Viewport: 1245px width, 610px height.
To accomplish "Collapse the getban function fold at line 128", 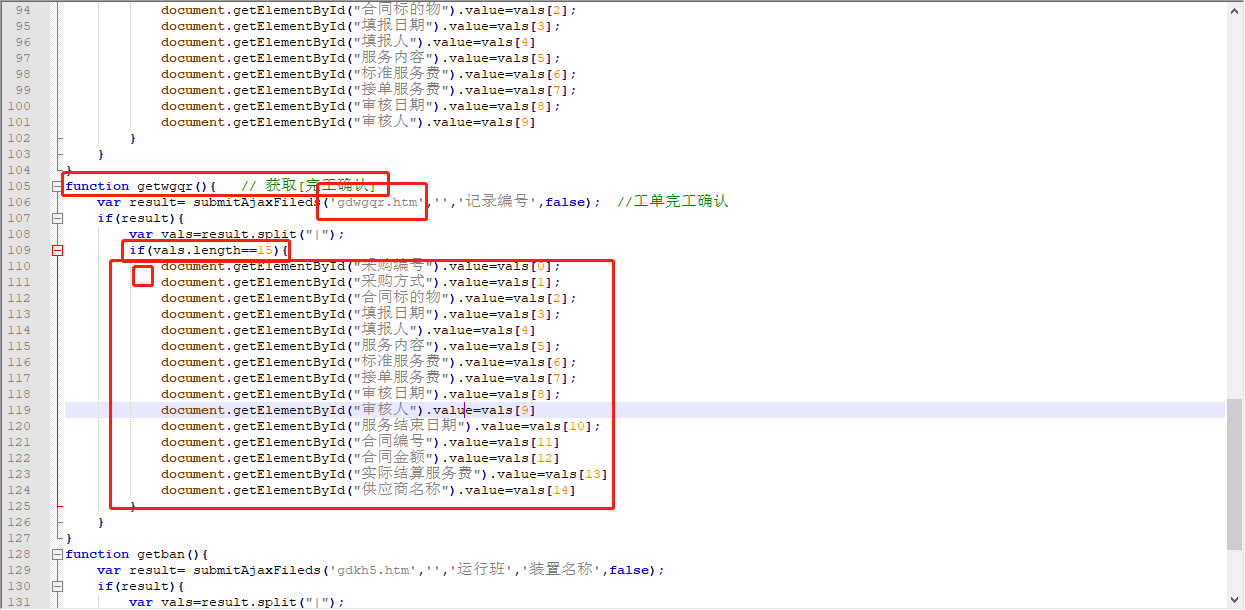I will pos(57,554).
